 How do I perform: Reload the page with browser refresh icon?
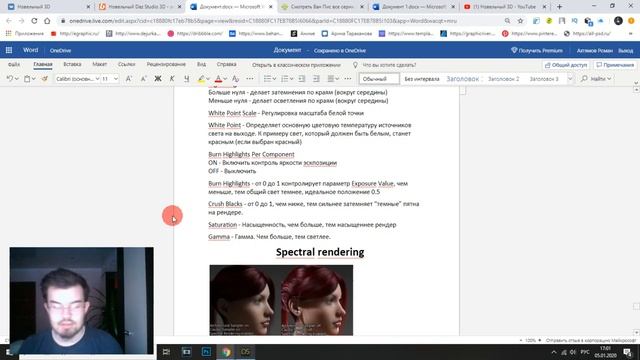click(34, 21)
